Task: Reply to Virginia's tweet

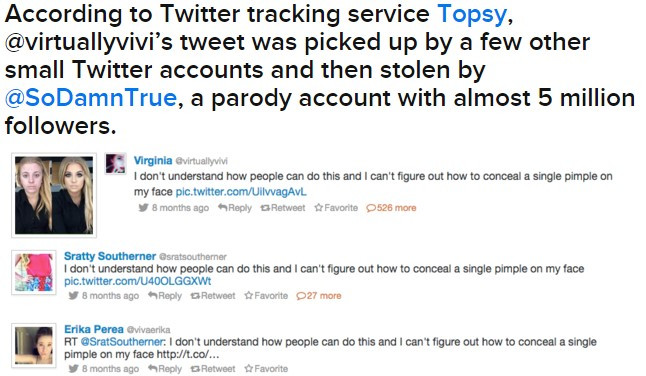Action: [235, 208]
